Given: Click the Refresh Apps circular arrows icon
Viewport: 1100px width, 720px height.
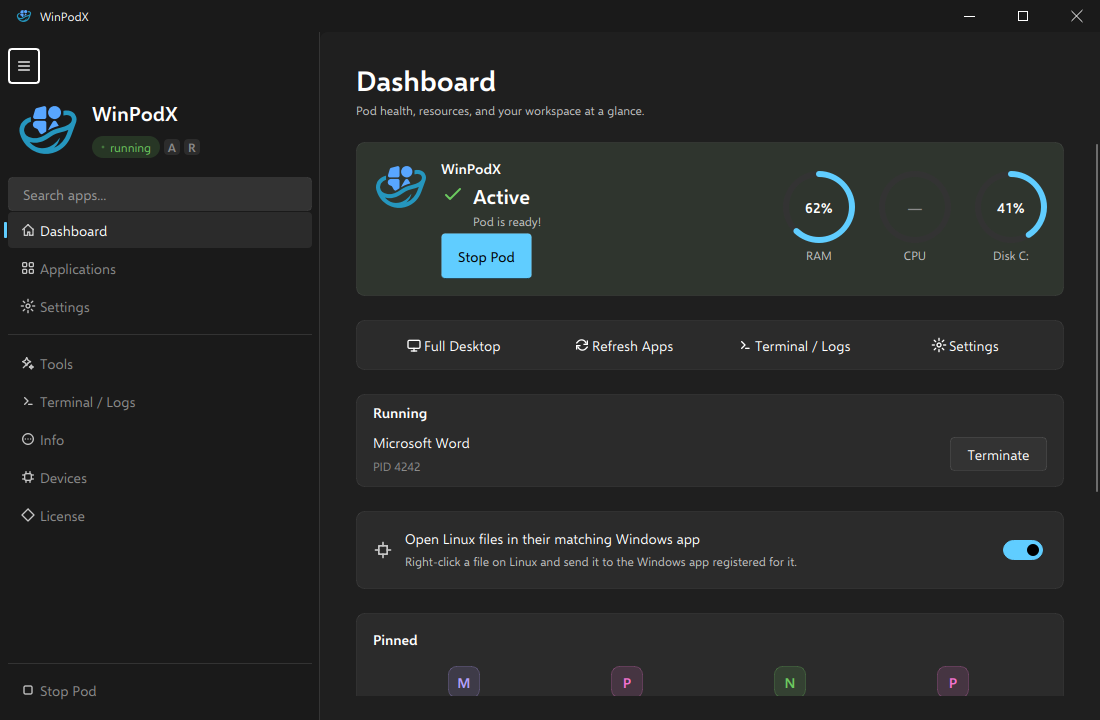Looking at the screenshot, I should click(582, 345).
